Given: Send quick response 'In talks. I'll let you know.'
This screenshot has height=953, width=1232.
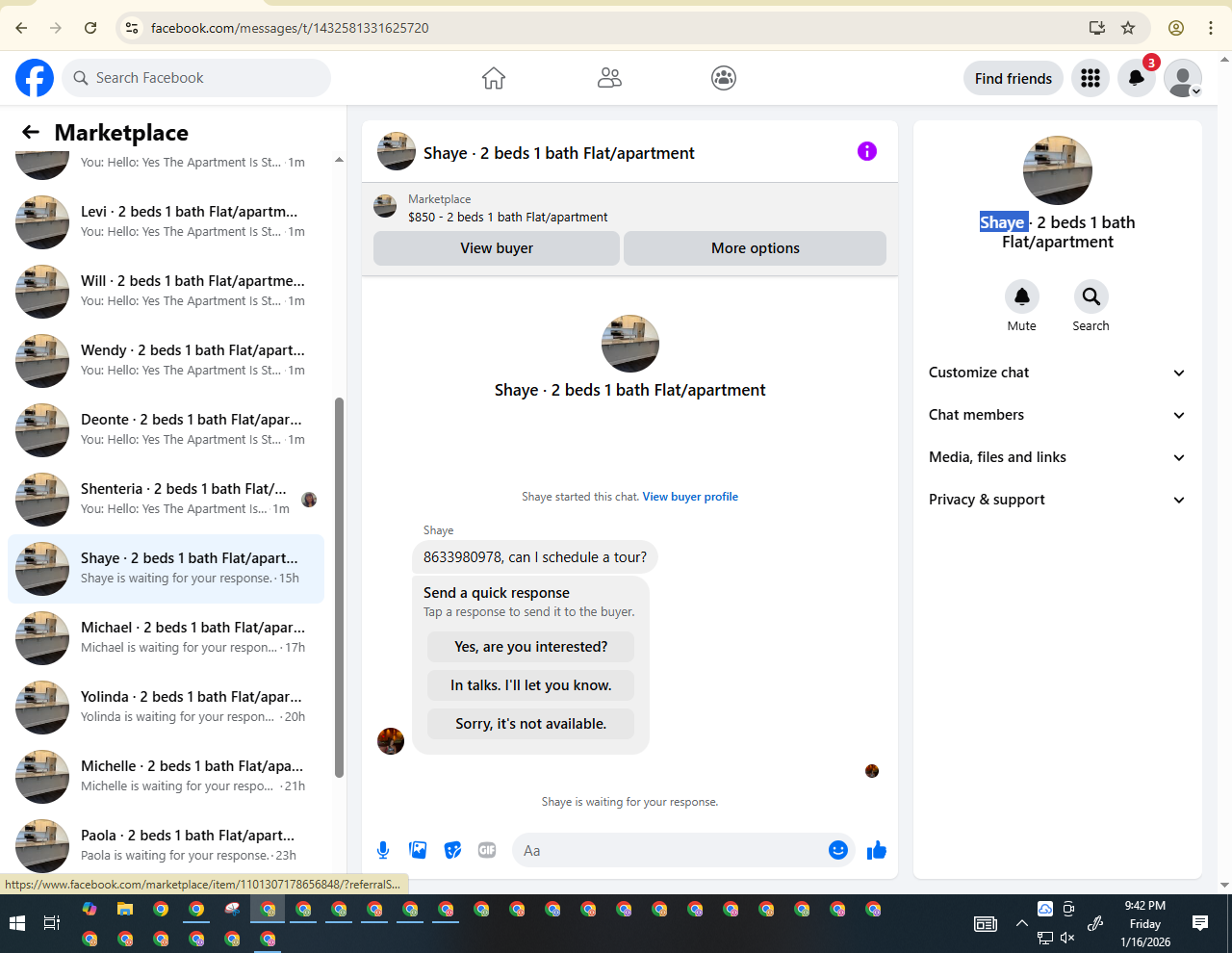Looking at the screenshot, I should pyautogui.click(x=531, y=685).
